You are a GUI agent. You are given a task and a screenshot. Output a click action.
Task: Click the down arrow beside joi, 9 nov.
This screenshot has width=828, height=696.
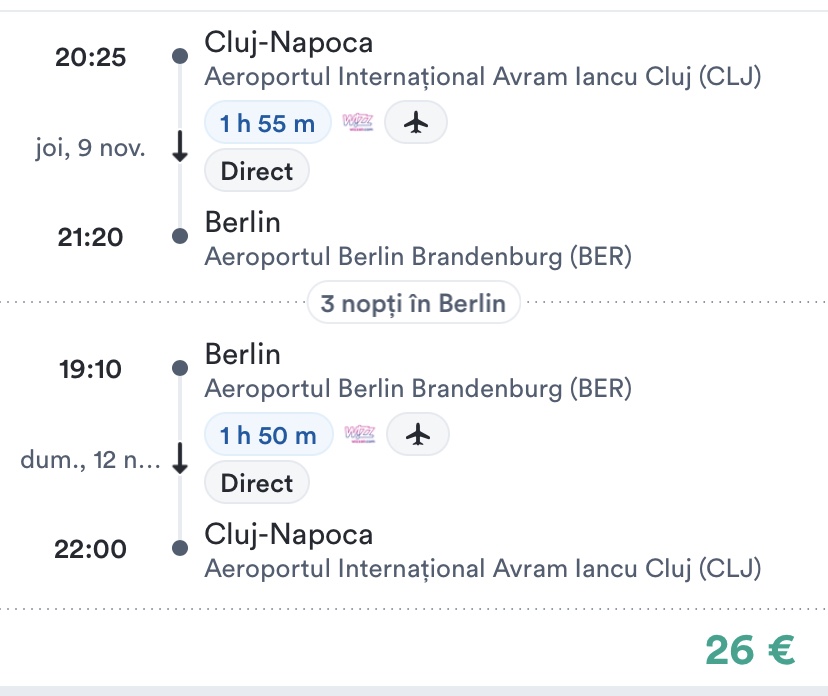[x=180, y=149]
